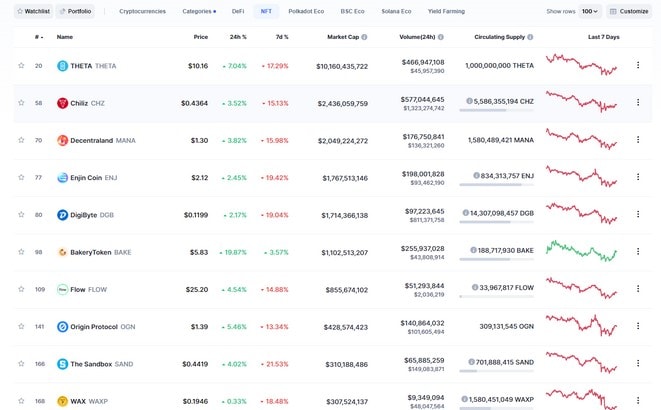Open more options menu for Origin Protocol row
Viewport: 661px width, 410px height.
coord(638,326)
